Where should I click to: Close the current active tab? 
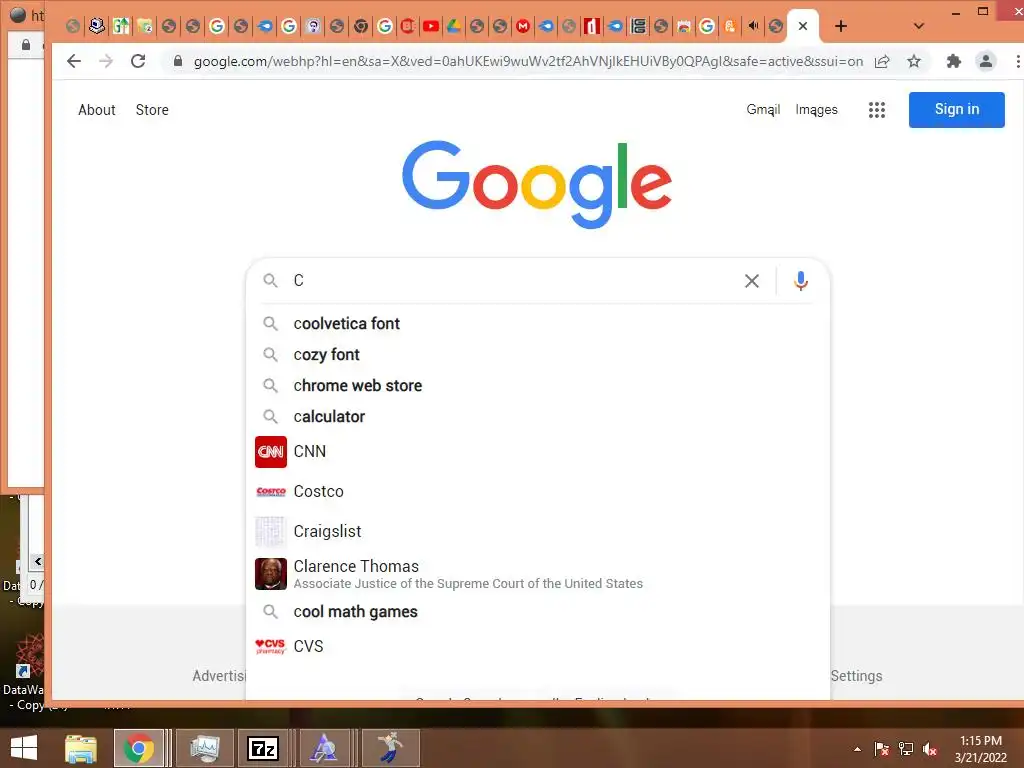803,26
